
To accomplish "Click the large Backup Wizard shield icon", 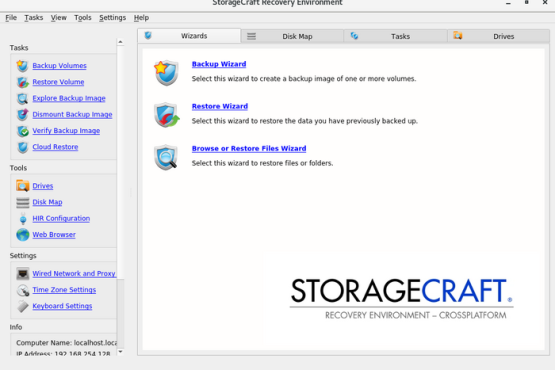I will (166, 73).
